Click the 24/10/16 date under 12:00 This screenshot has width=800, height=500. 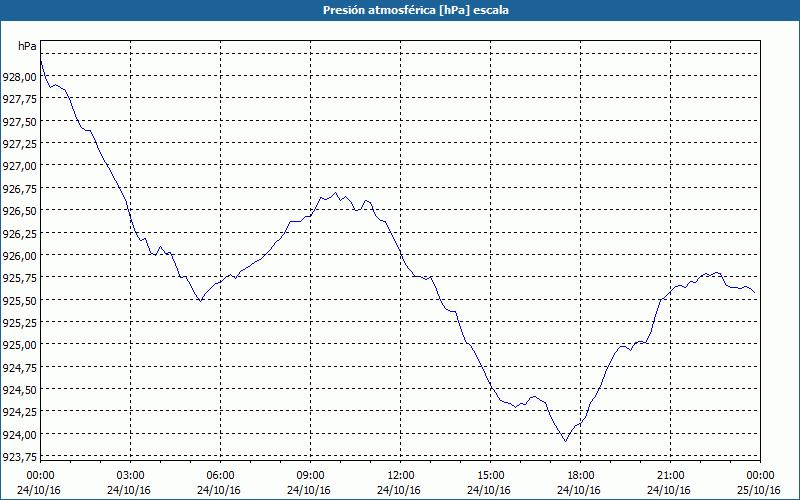pos(399,490)
